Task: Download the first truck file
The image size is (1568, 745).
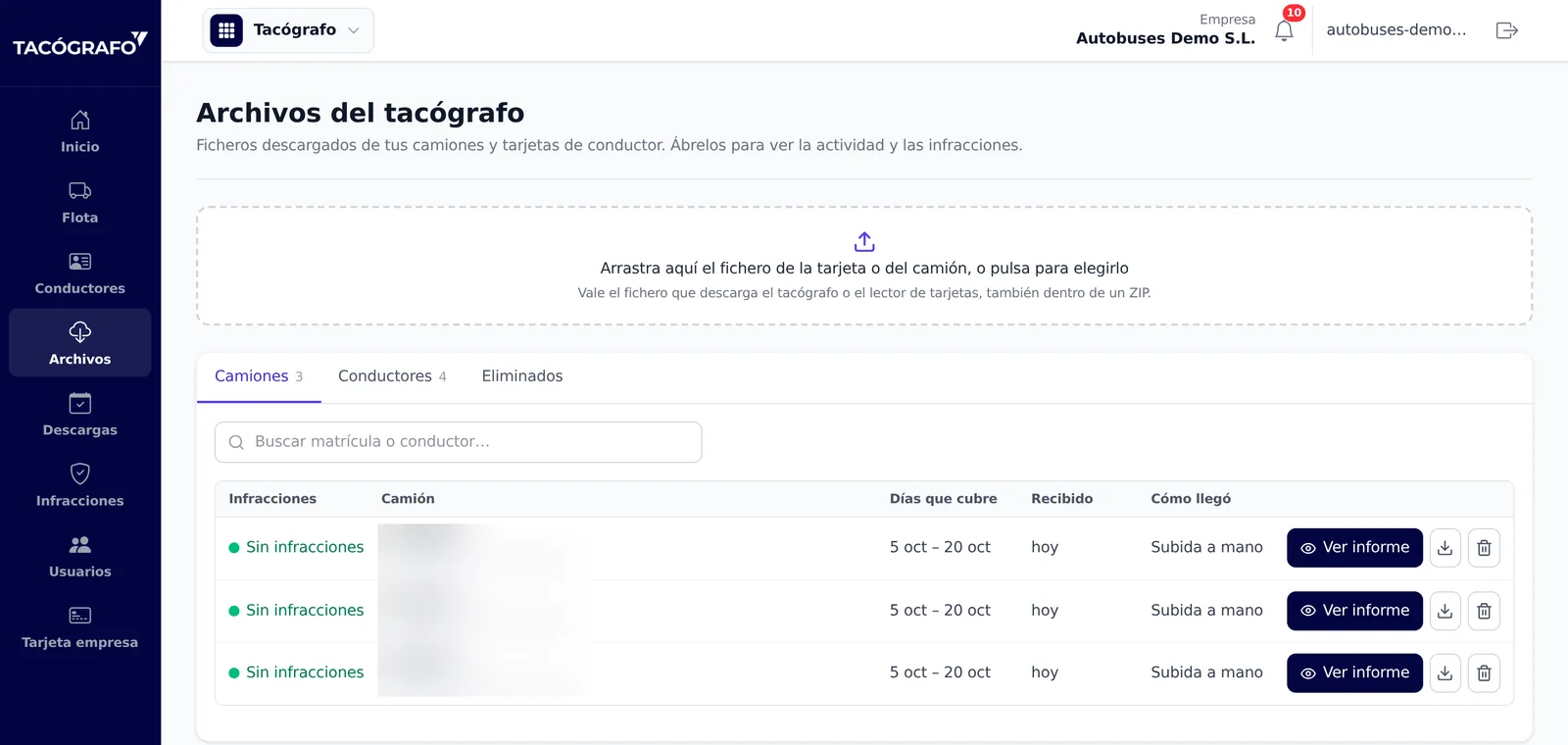Action: coord(1445,548)
